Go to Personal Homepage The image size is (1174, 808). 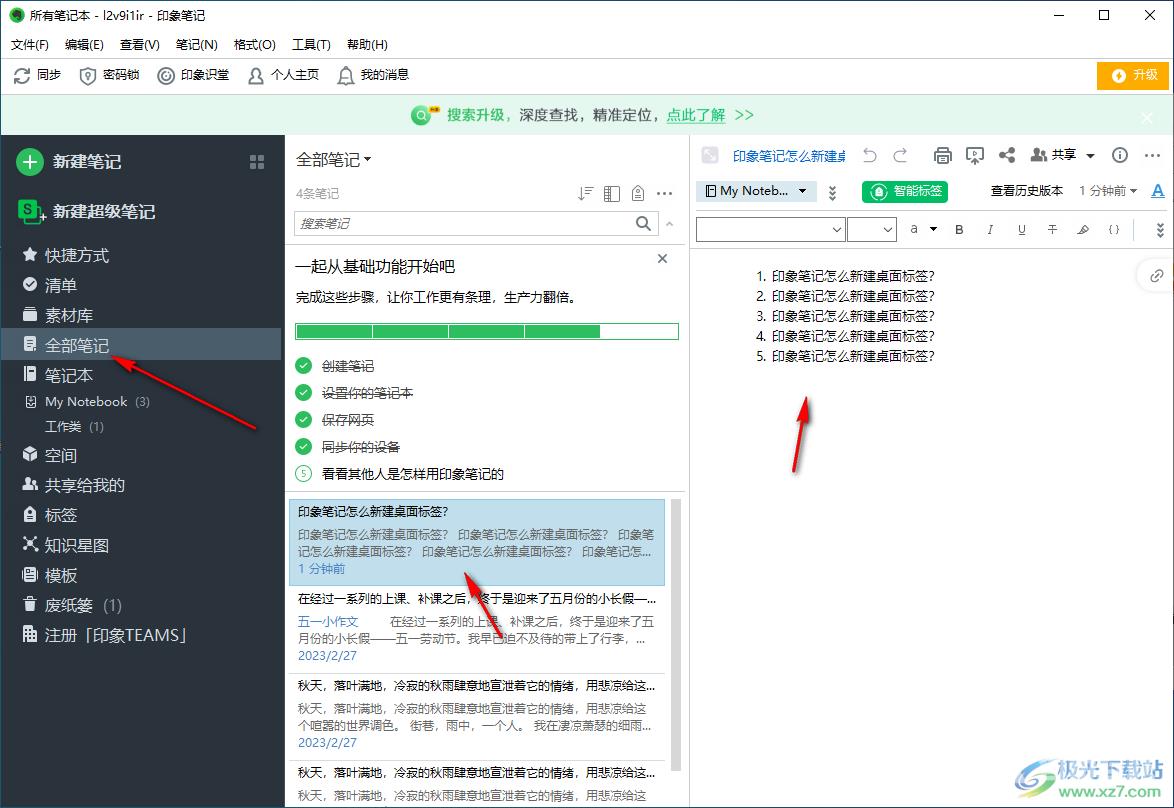(283, 75)
